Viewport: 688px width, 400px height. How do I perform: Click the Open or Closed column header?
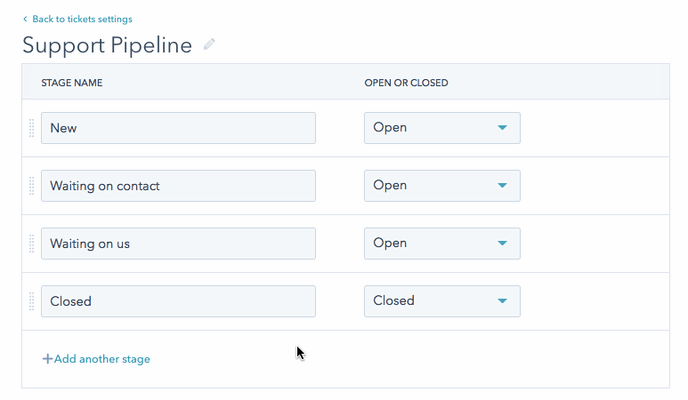point(406,83)
